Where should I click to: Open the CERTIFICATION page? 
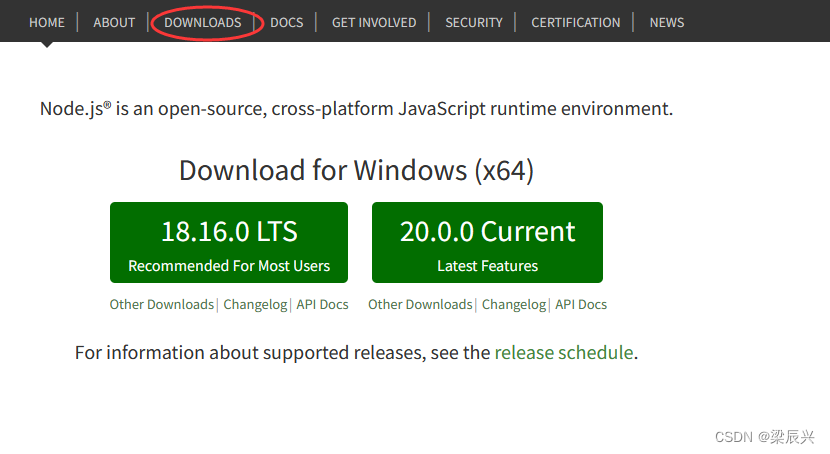(x=575, y=23)
